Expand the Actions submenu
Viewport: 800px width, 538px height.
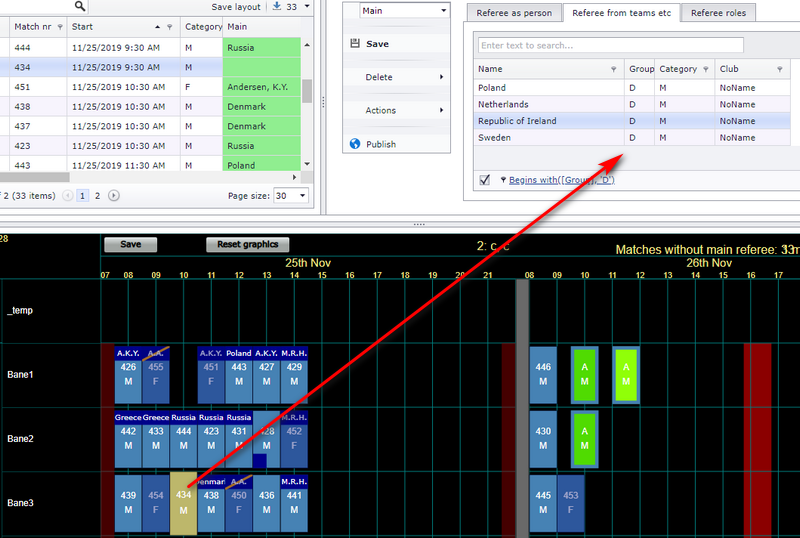(441, 110)
